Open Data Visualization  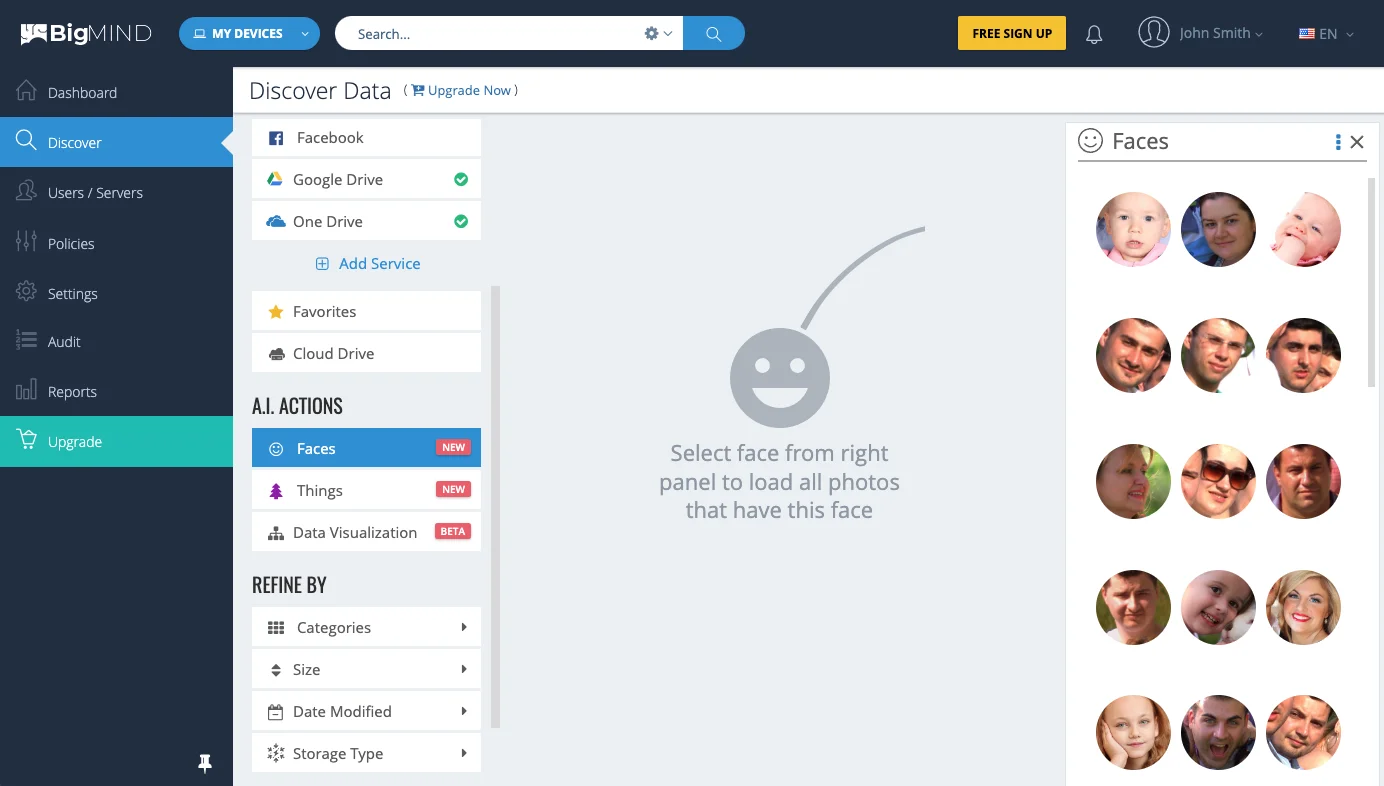[366, 532]
